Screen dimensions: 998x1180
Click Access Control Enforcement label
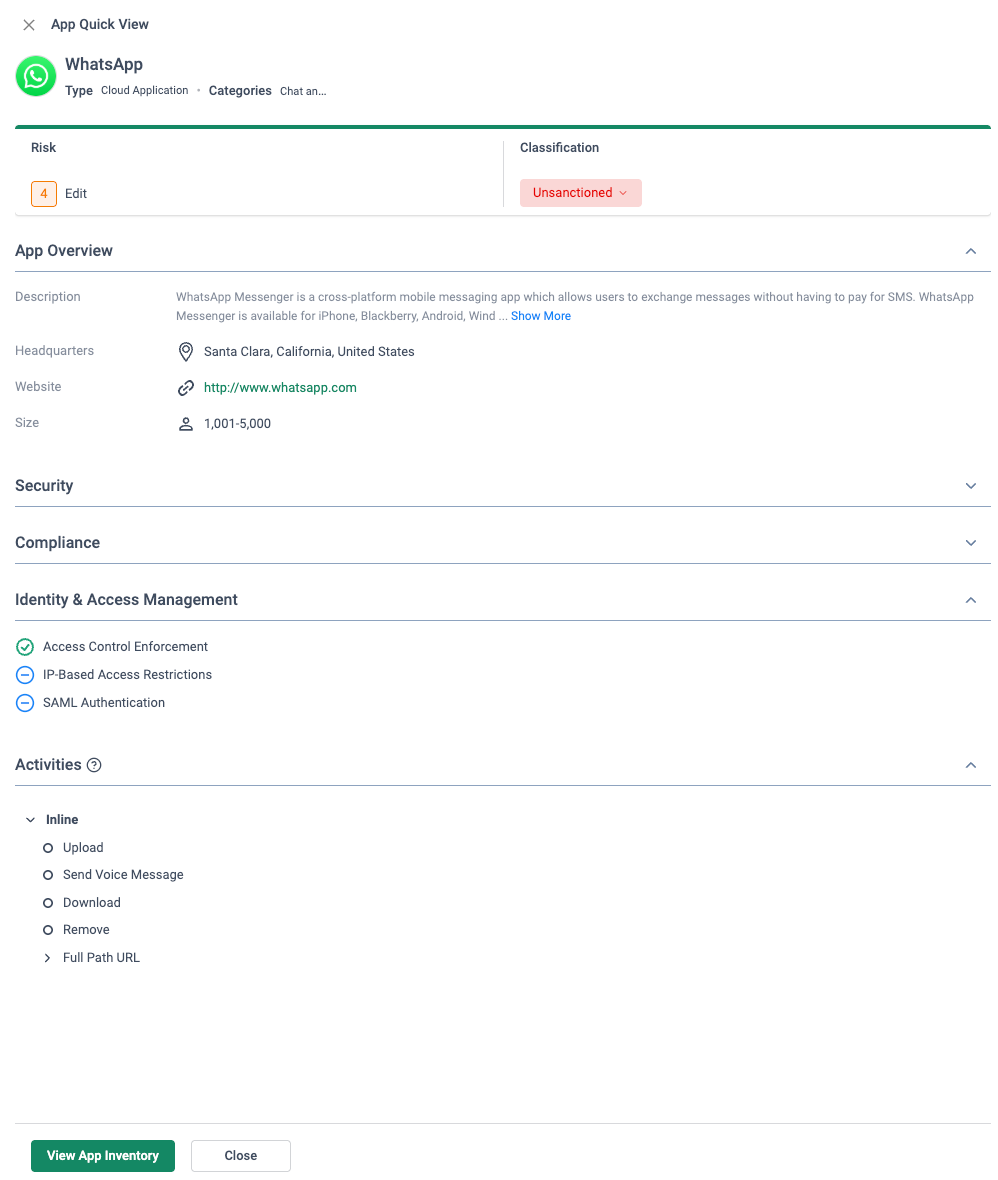pyautogui.click(x=125, y=646)
